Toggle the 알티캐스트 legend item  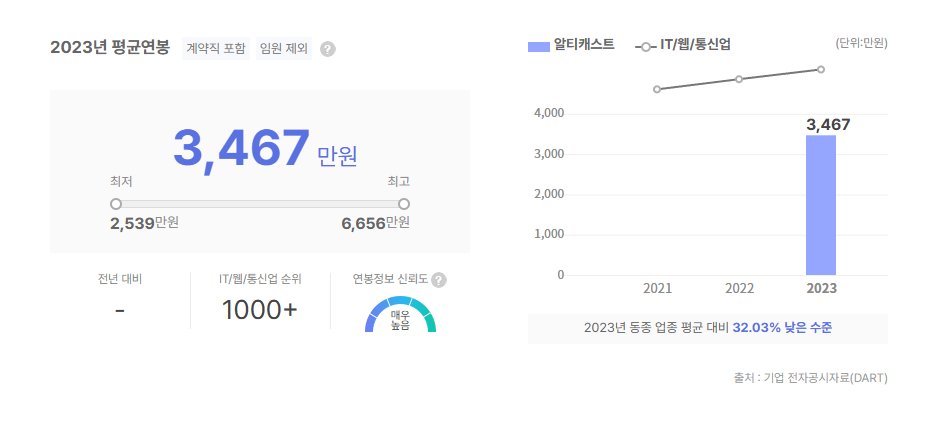pyautogui.click(x=571, y=45)
